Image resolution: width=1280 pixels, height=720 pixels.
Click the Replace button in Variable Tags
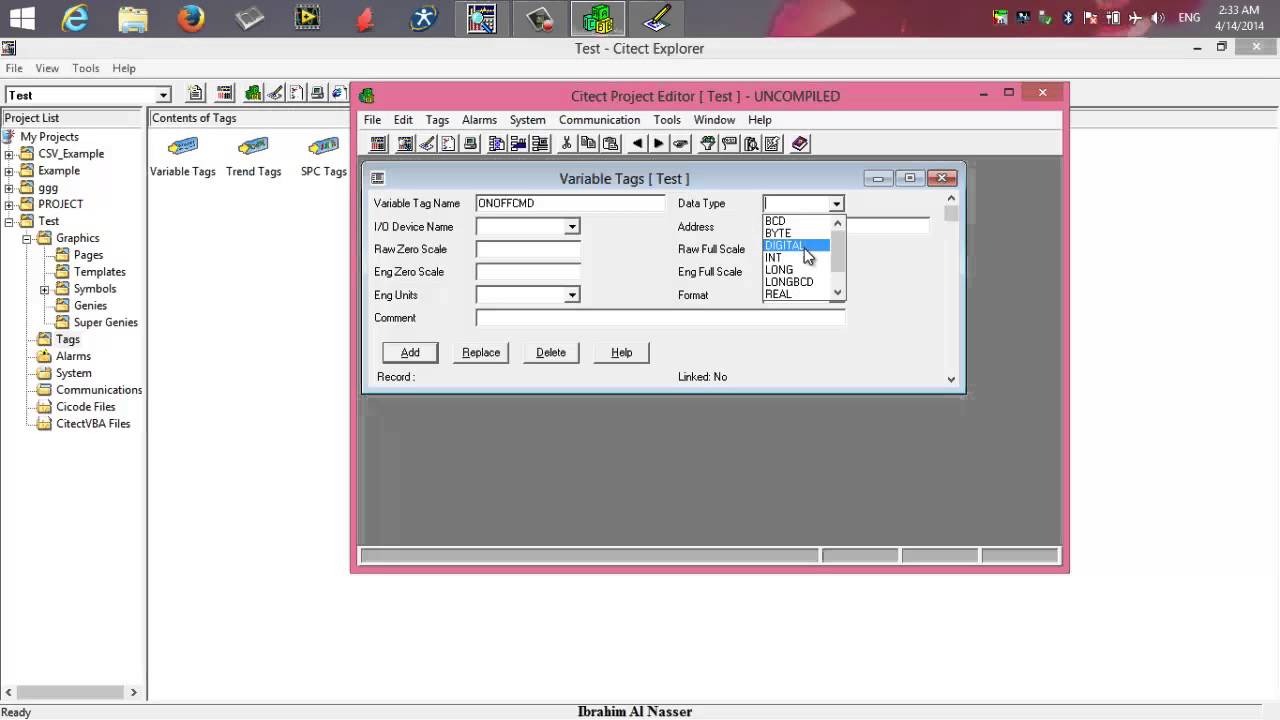(x=481, y=352)
